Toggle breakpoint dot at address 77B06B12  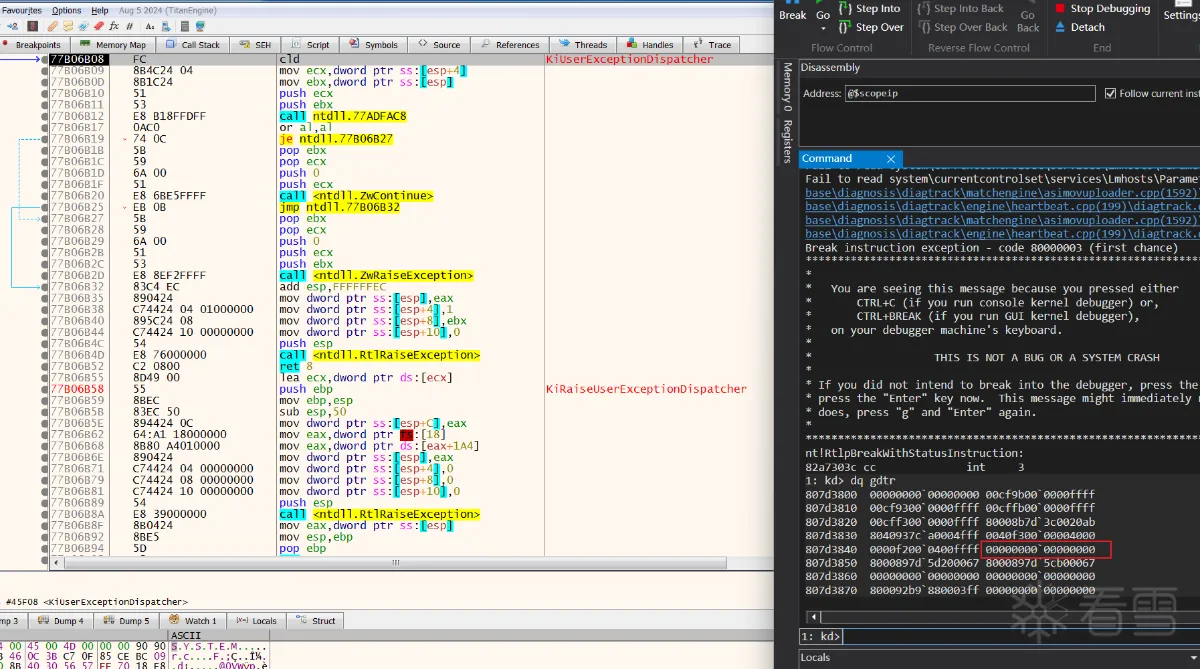(x=45, y=116)
